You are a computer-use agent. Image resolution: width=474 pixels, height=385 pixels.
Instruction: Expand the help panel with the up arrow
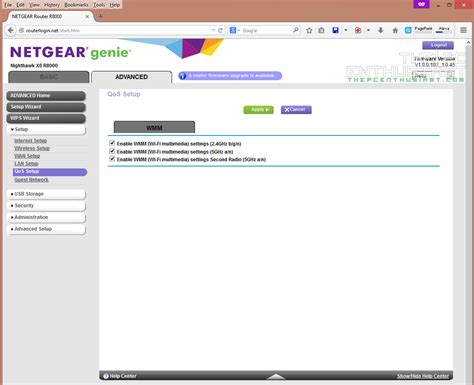tap(276, 376)
